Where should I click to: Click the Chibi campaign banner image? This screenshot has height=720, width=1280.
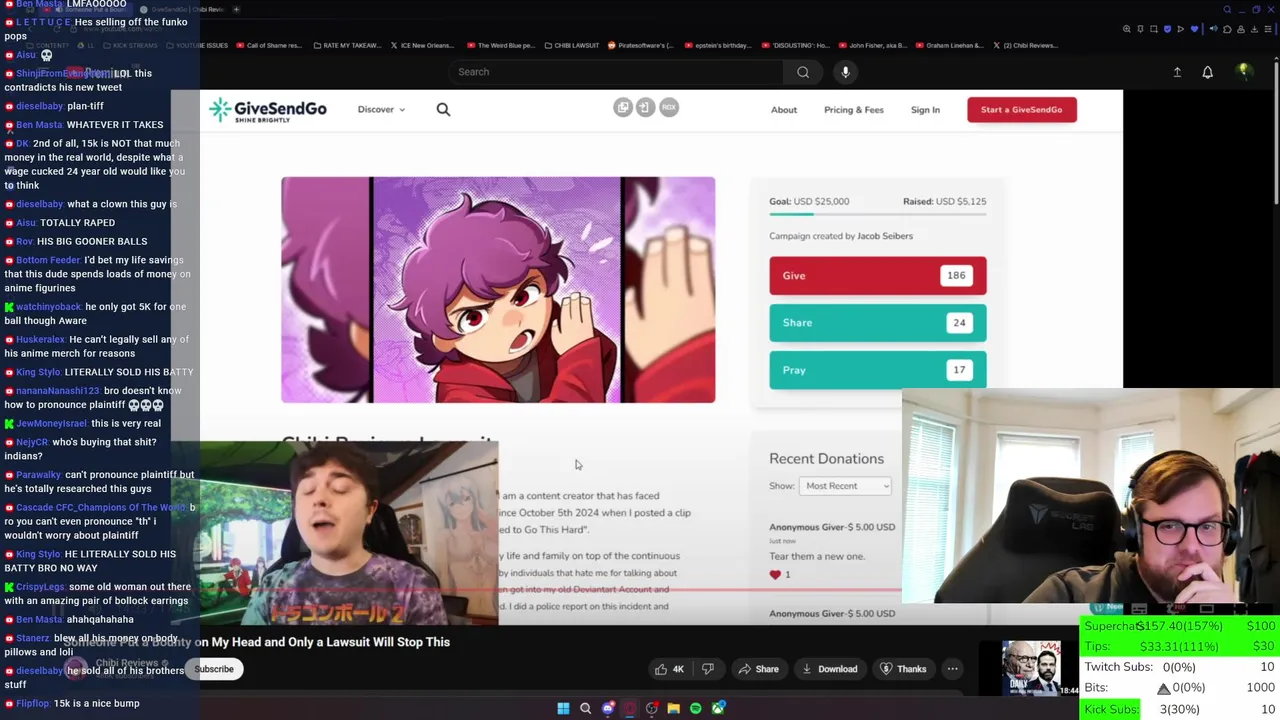[498, 290]
